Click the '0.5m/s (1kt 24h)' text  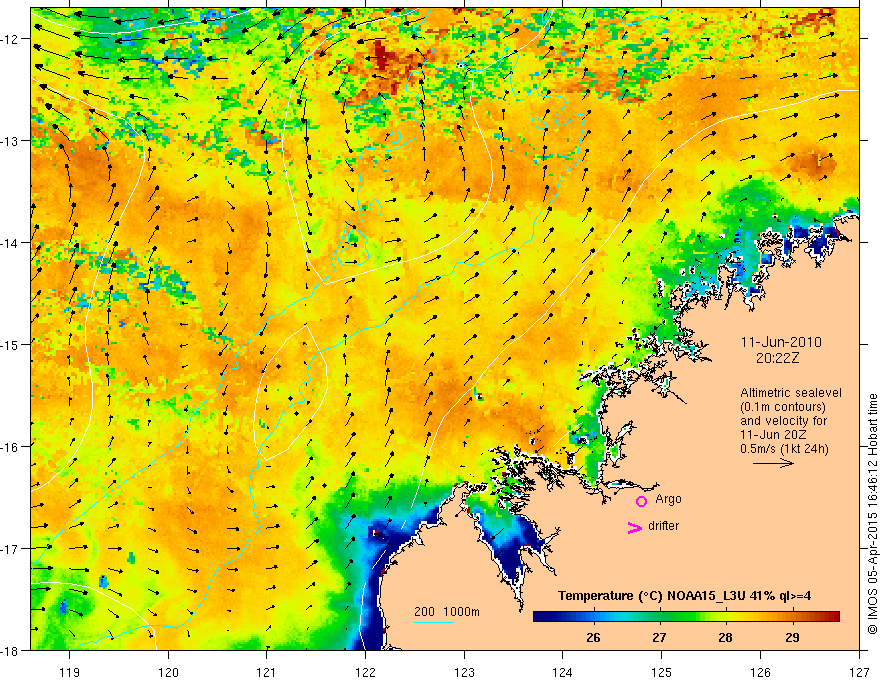[784, 449]
